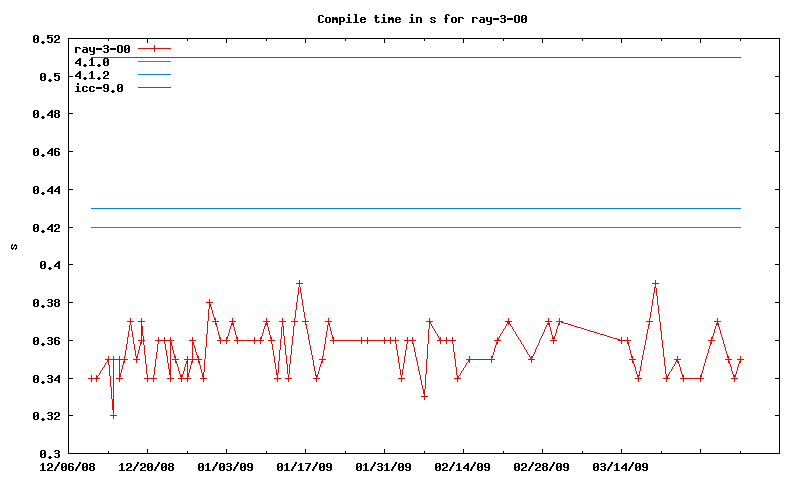Click the 4.1.0 legend label
Viewport: 800px width, 480px height.
tap(93, 61)
